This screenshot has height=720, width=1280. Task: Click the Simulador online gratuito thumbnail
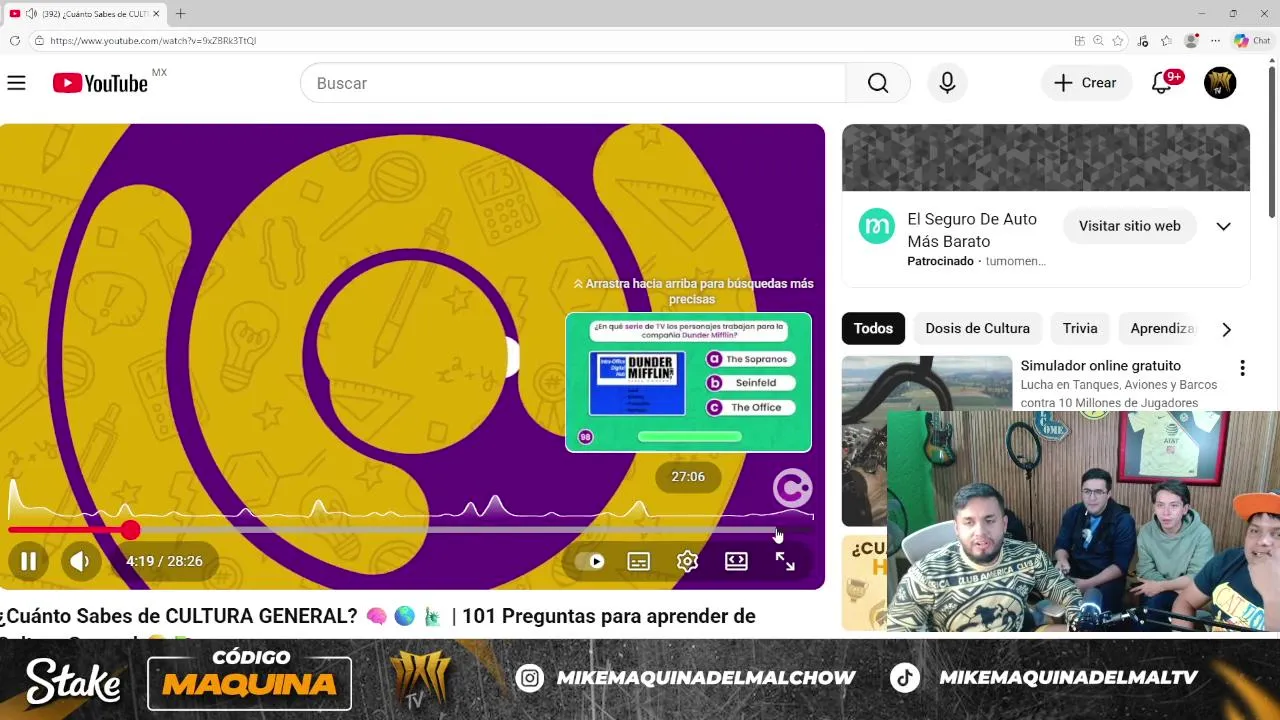pyautogui.click(x=926, y=384)
